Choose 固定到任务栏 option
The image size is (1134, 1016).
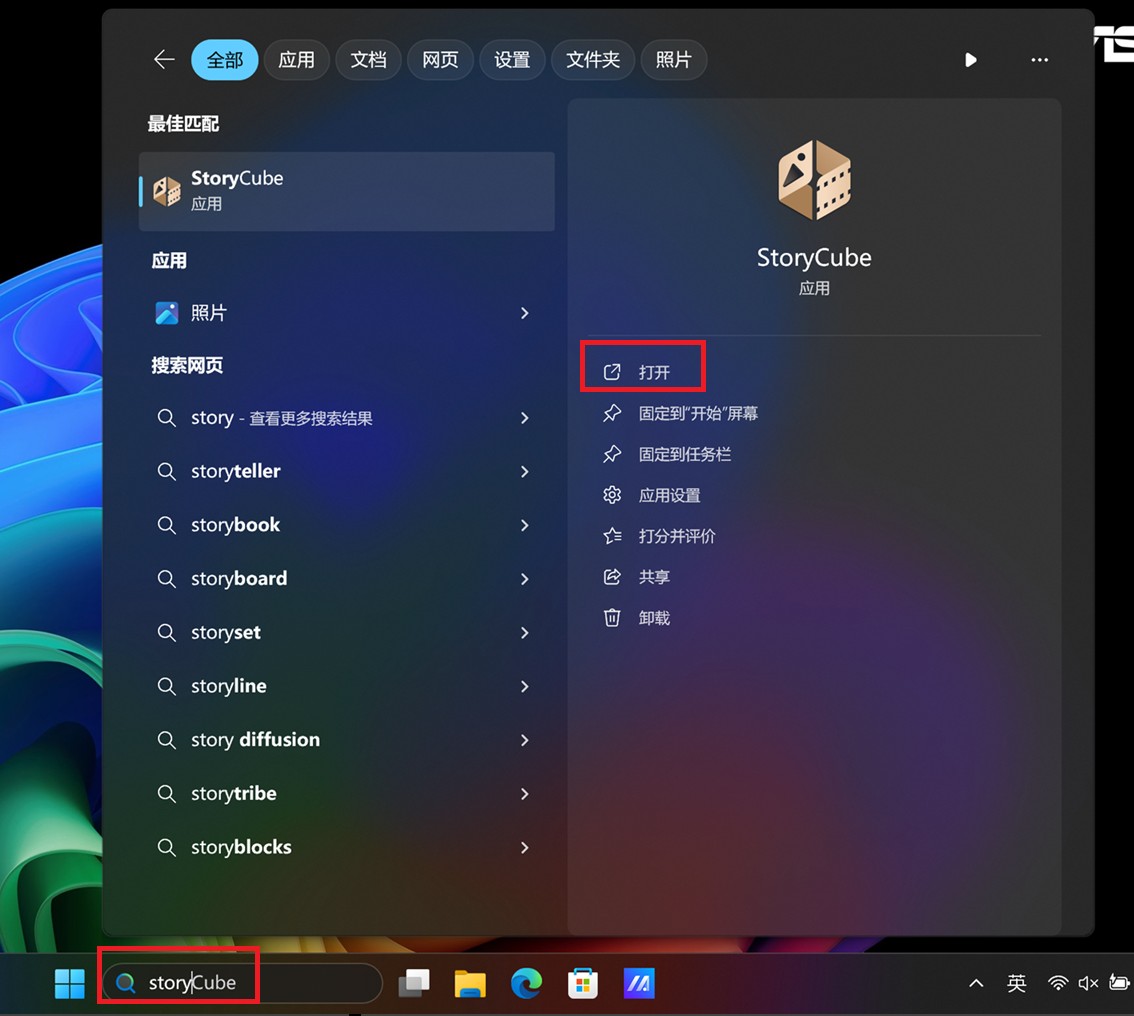point(684,454)
